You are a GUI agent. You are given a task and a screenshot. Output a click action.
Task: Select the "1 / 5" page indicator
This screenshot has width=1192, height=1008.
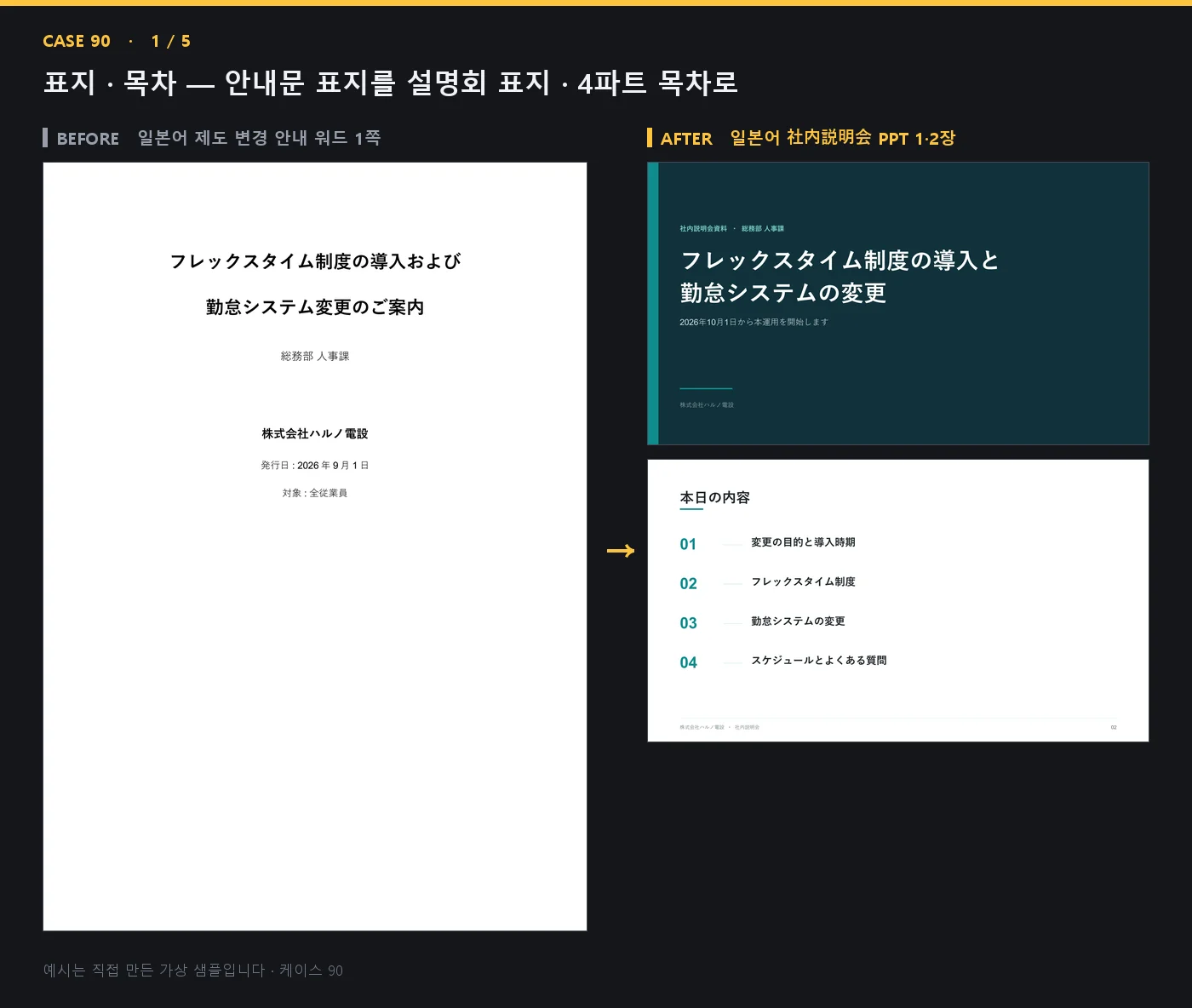(x=171, y=41)
